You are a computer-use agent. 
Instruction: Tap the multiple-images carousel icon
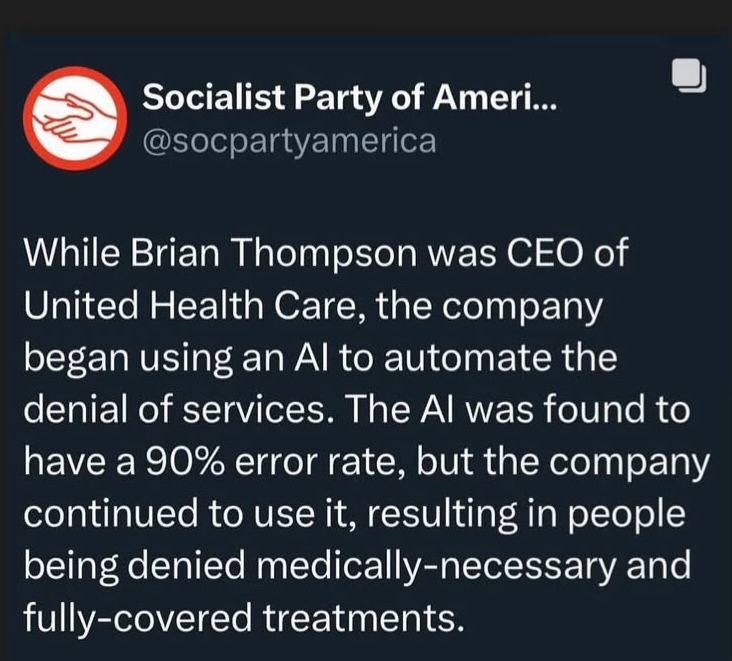click(689, 76)
